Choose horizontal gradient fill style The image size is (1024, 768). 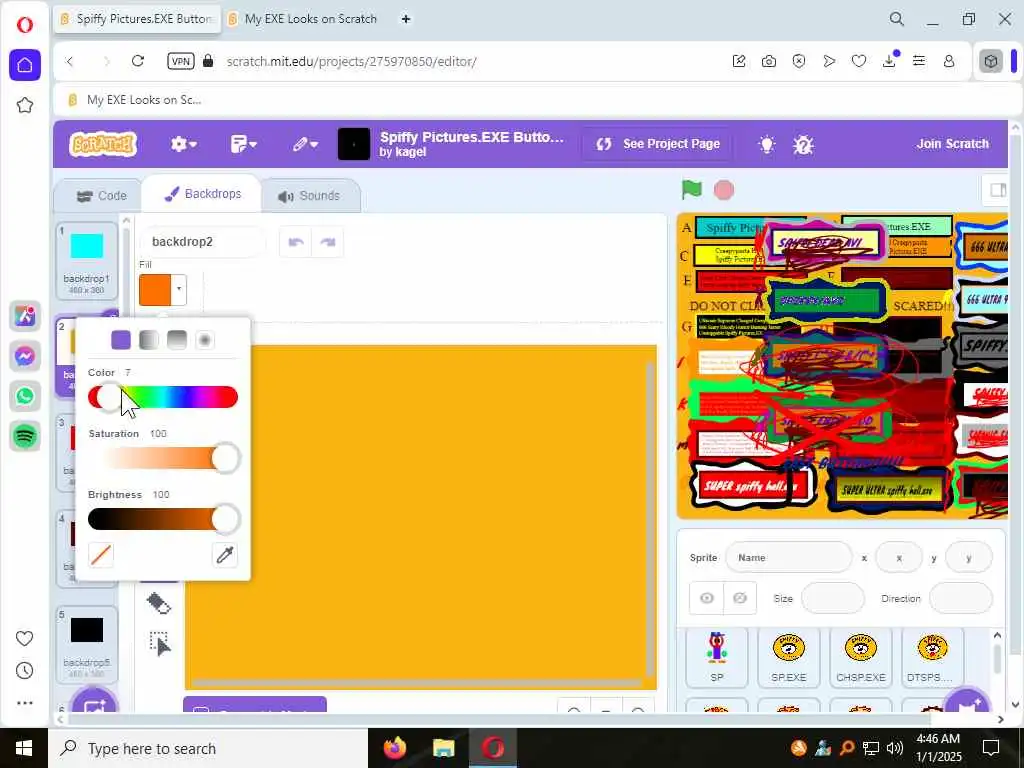click(x=149, y=340)
